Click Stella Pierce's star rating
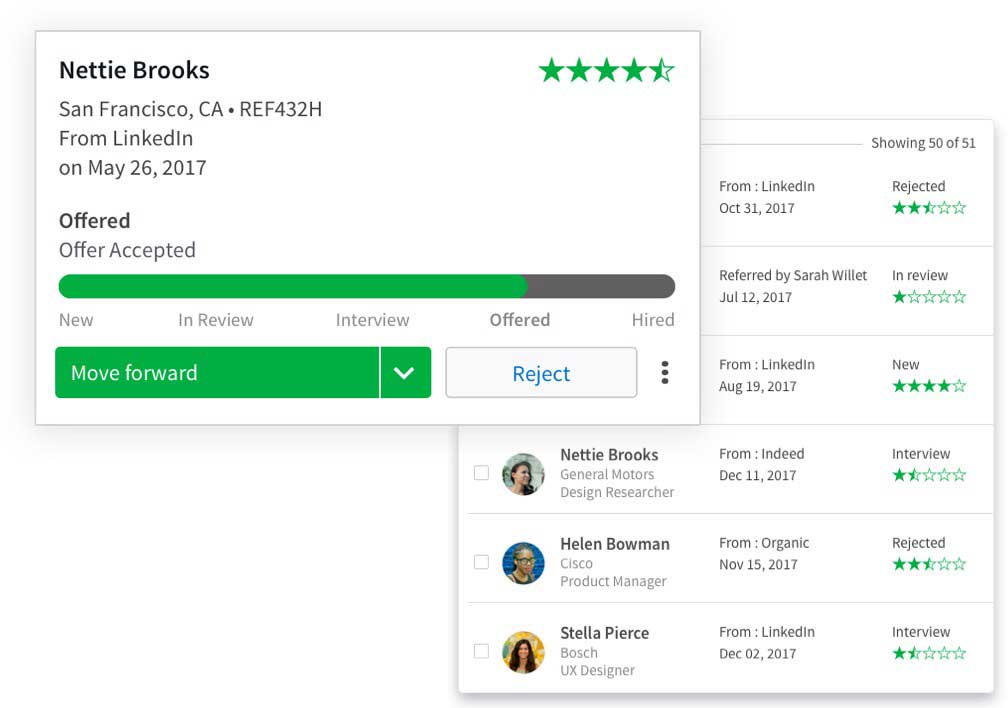 pyautogui.click(x=928, y=654)
